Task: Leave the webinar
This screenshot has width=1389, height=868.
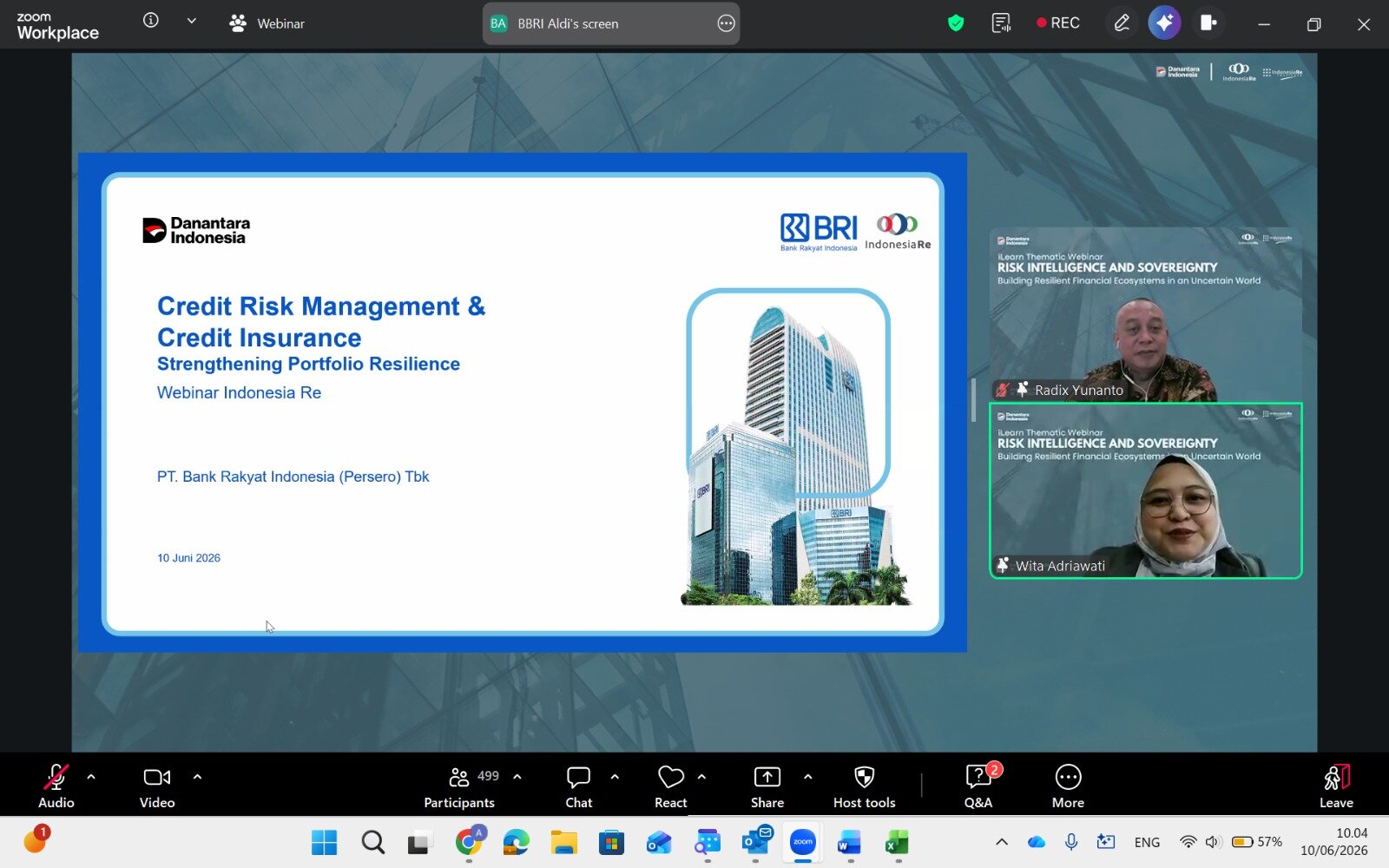Action: [x=1337, y=786]
